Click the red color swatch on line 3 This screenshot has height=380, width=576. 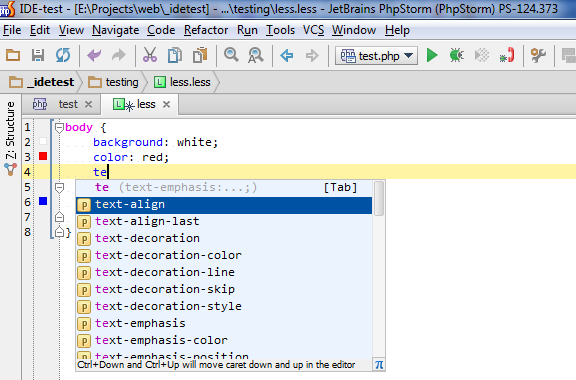[43, 156]
